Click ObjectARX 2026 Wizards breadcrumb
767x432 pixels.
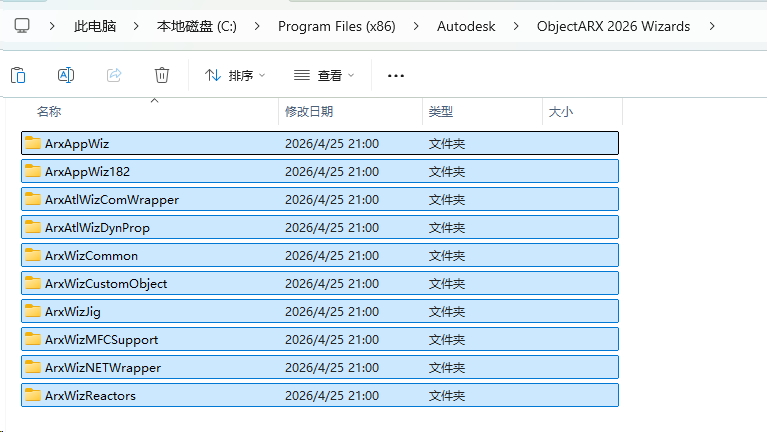(613, 26)
